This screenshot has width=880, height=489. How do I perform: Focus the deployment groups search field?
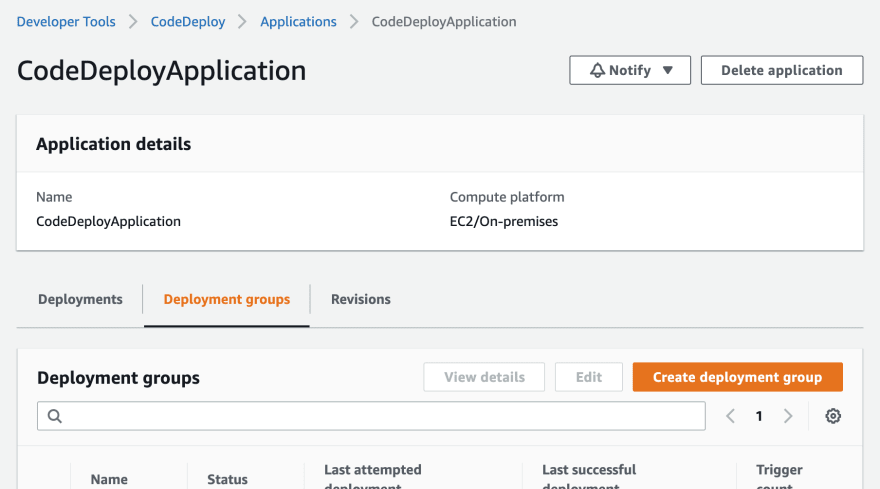pos(371,416)
